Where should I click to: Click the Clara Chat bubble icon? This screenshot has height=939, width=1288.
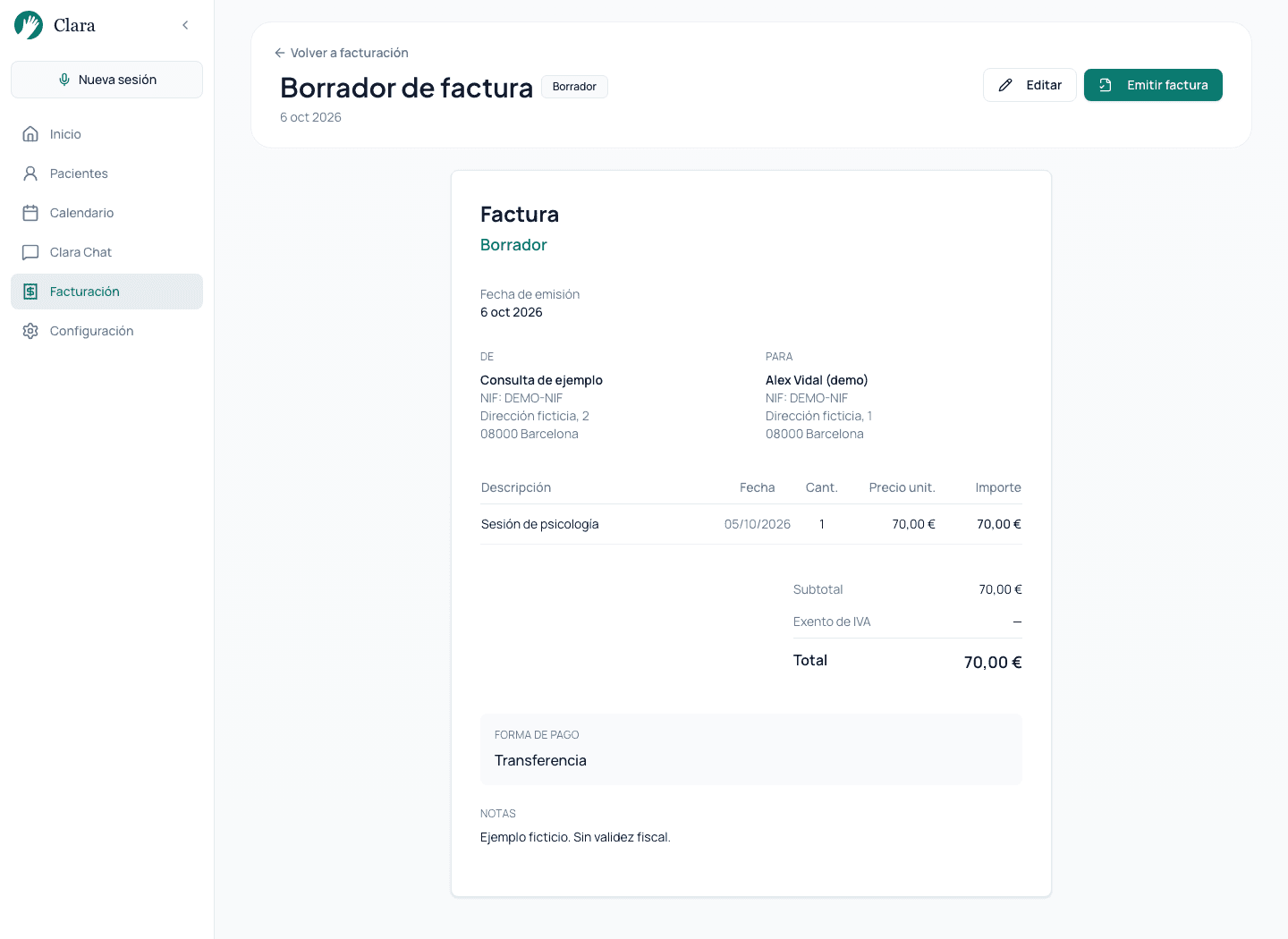point(30,252)
